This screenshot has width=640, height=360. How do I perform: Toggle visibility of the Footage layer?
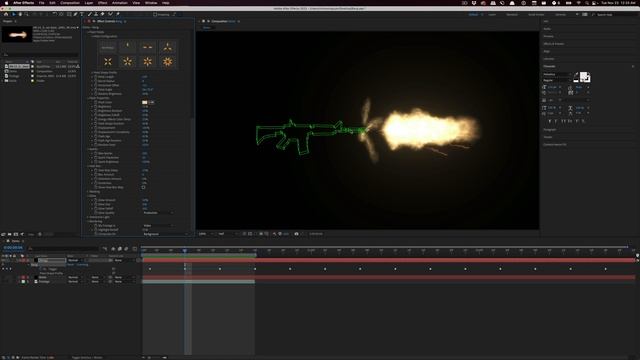pos(3,282)
